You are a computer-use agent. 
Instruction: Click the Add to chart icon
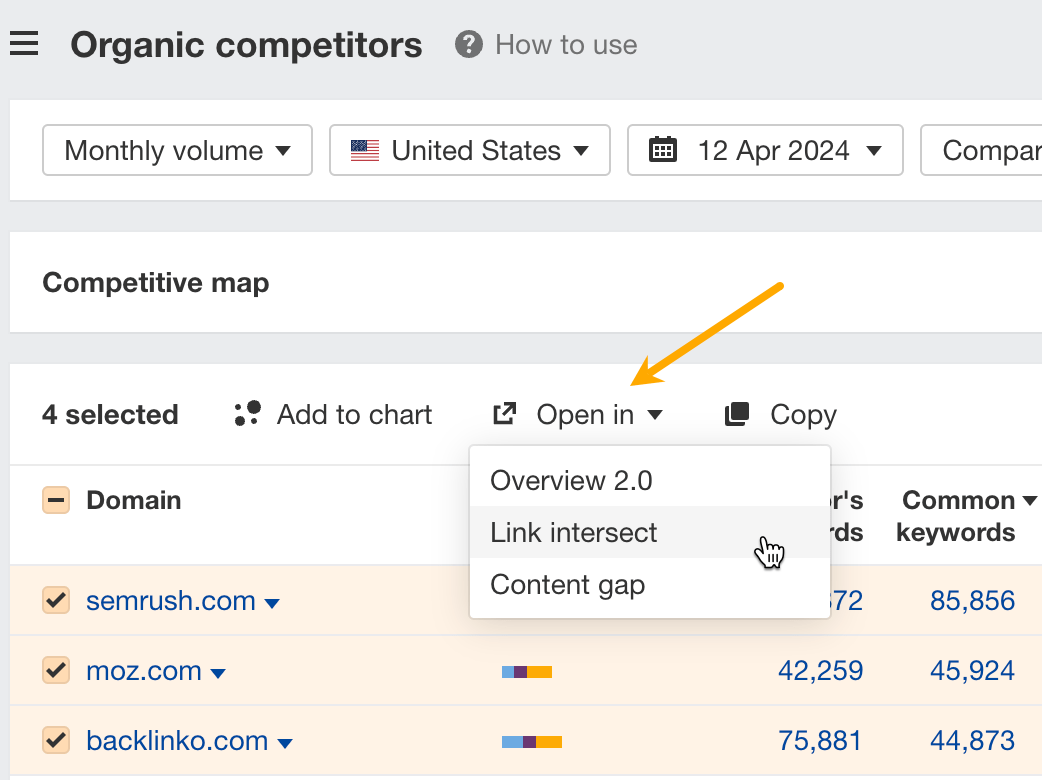click(246, 413)
